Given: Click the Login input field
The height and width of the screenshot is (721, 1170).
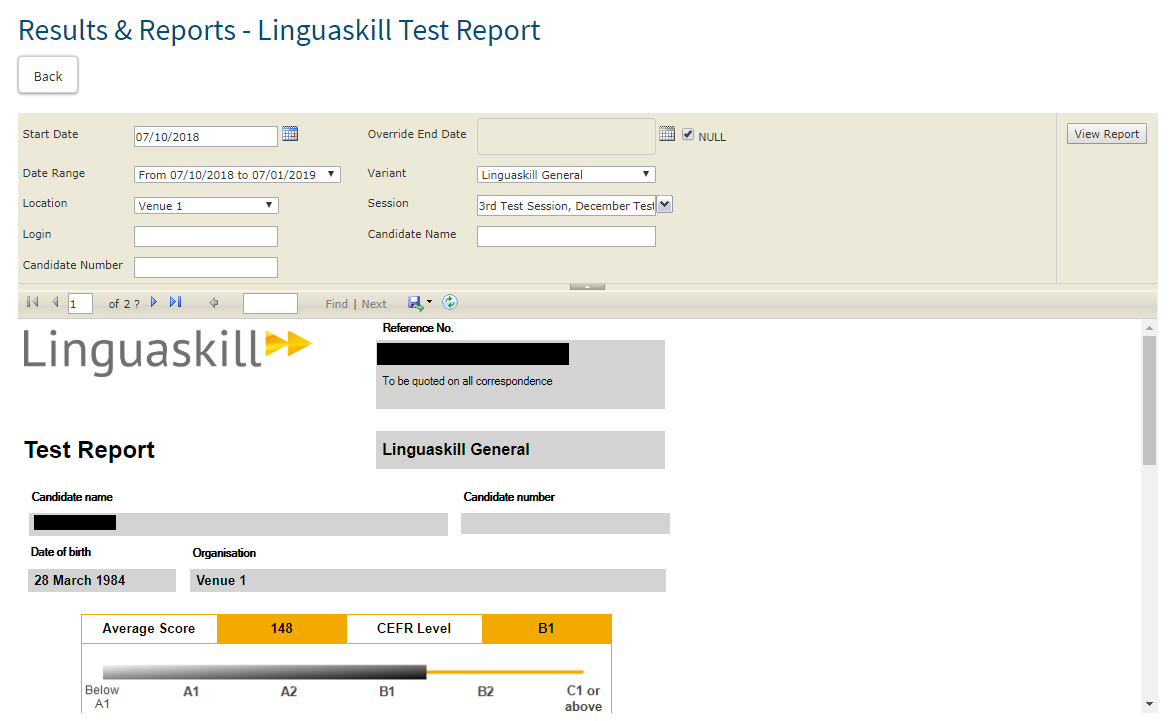Looking at the screenshot, I should click(x=206, y=237).
